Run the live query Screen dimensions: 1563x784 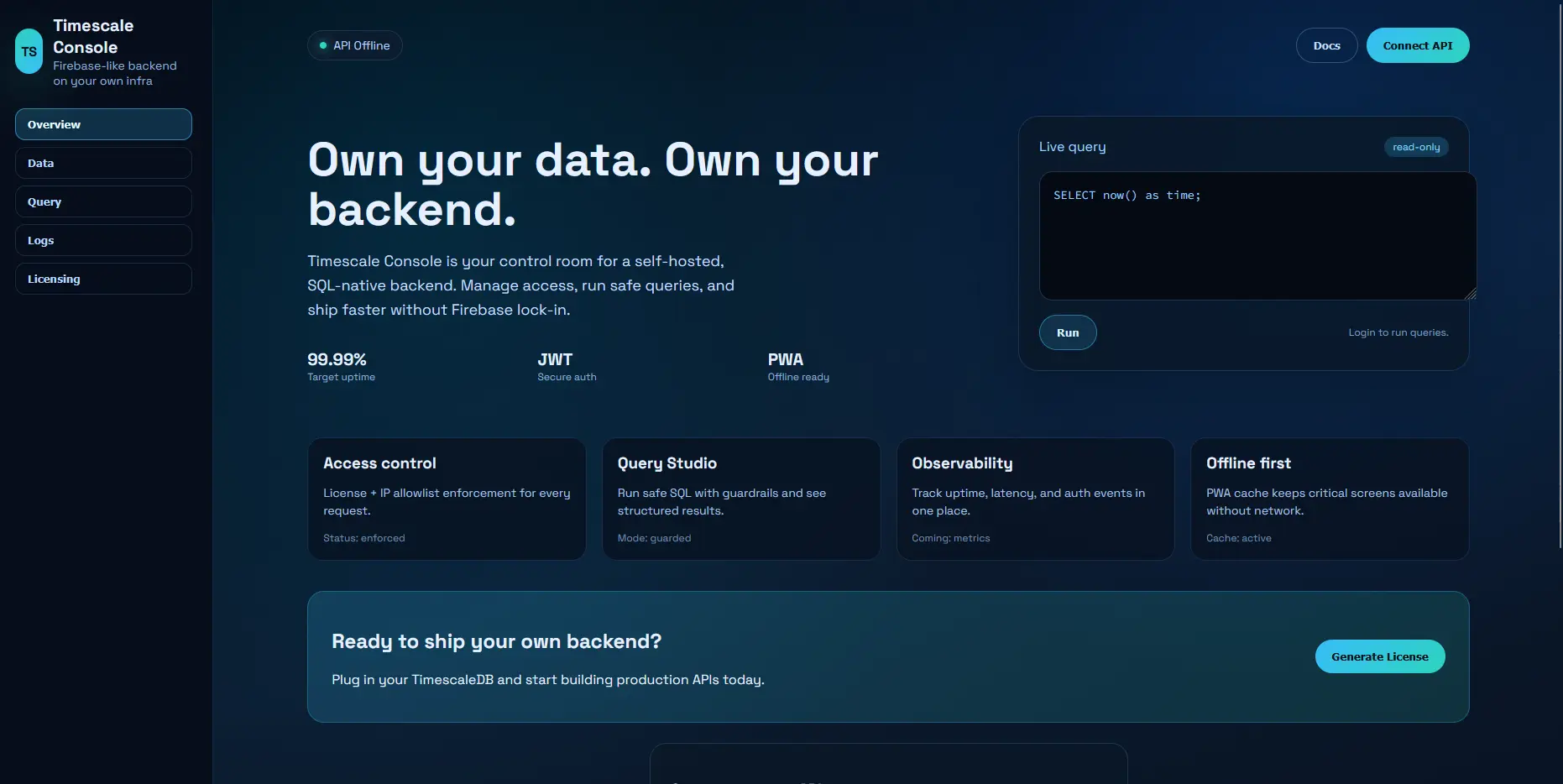(1067, 332)
